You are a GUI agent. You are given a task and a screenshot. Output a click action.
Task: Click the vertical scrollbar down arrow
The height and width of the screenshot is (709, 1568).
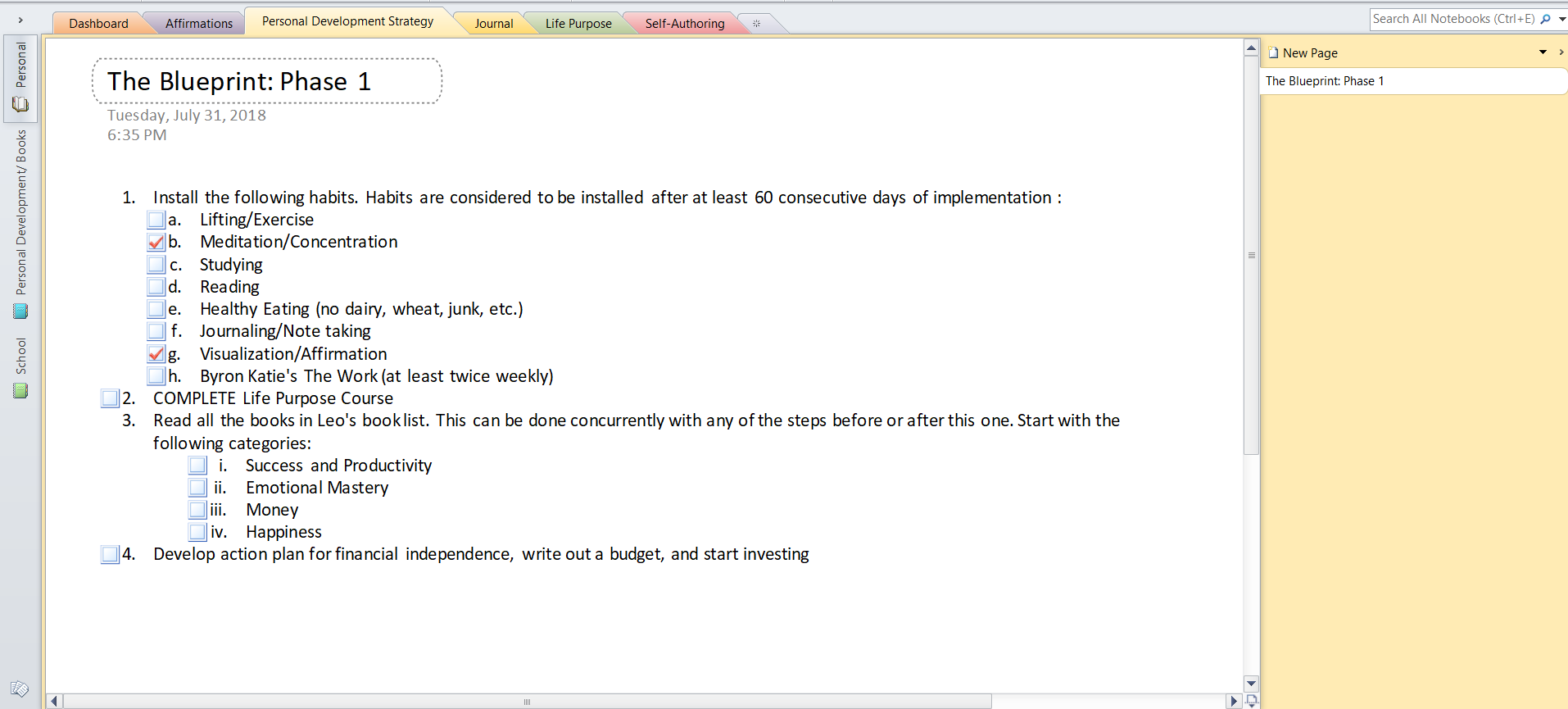(1251, 684)
